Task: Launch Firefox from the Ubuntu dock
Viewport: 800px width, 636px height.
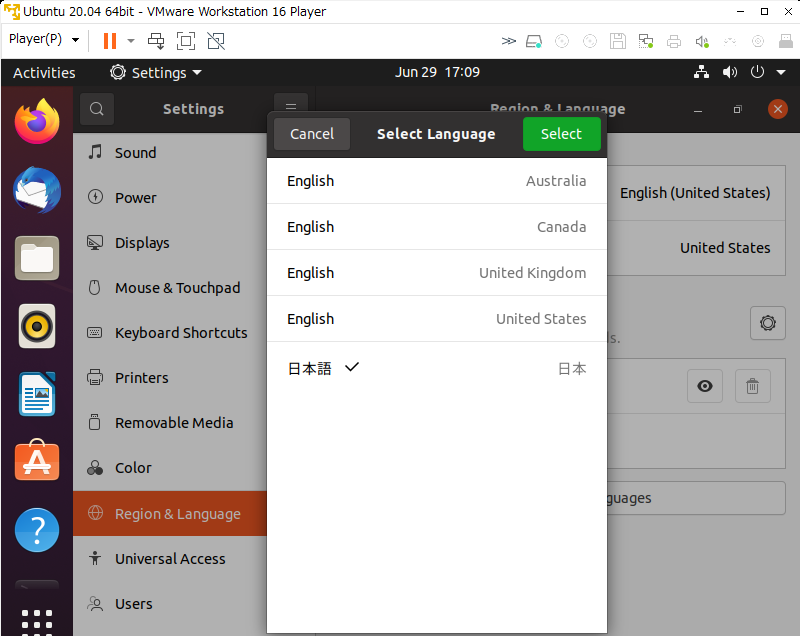Action: (x=37, y=122)
